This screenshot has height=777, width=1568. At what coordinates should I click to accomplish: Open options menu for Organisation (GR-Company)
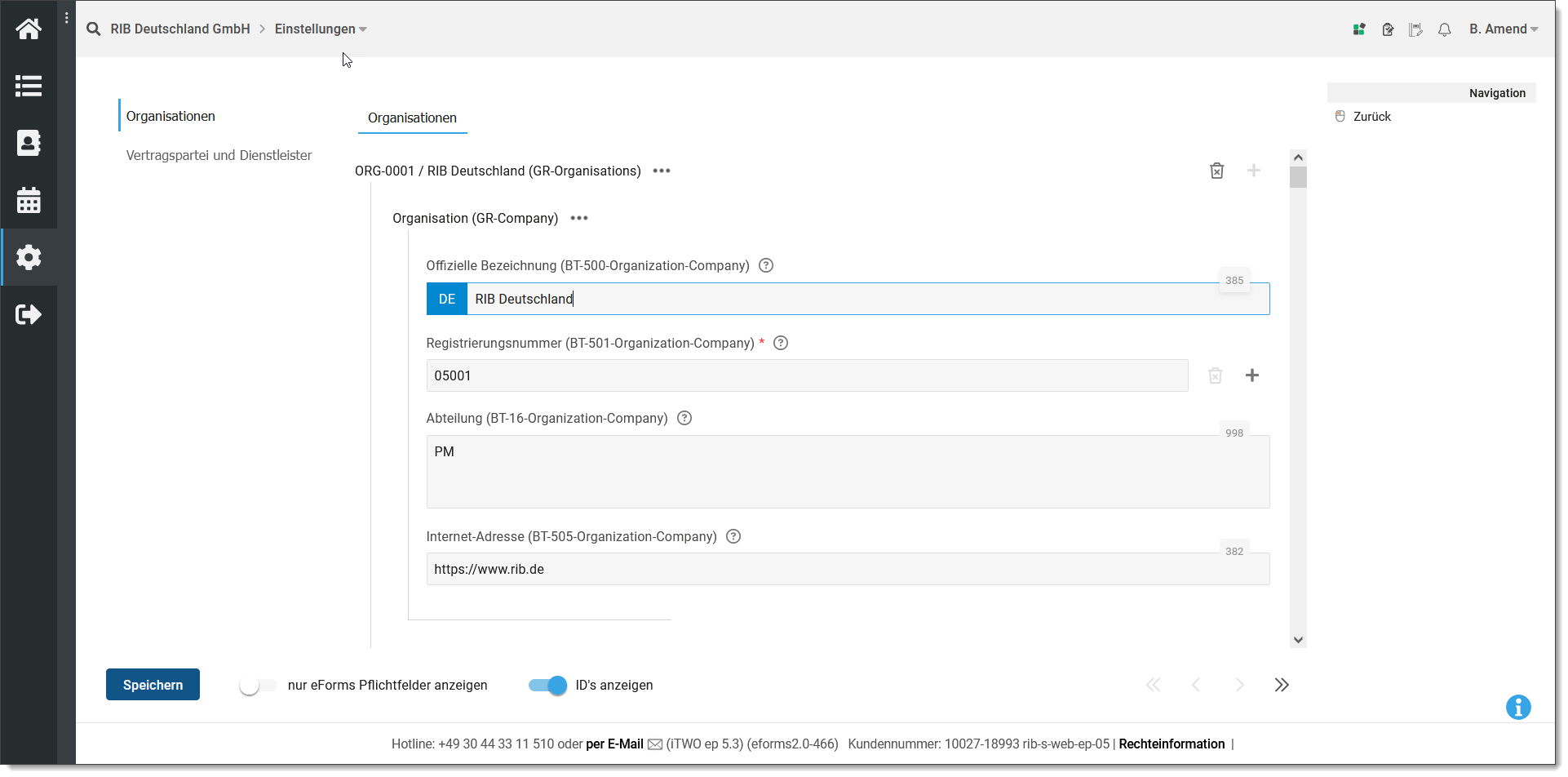(x=579, y=219)
